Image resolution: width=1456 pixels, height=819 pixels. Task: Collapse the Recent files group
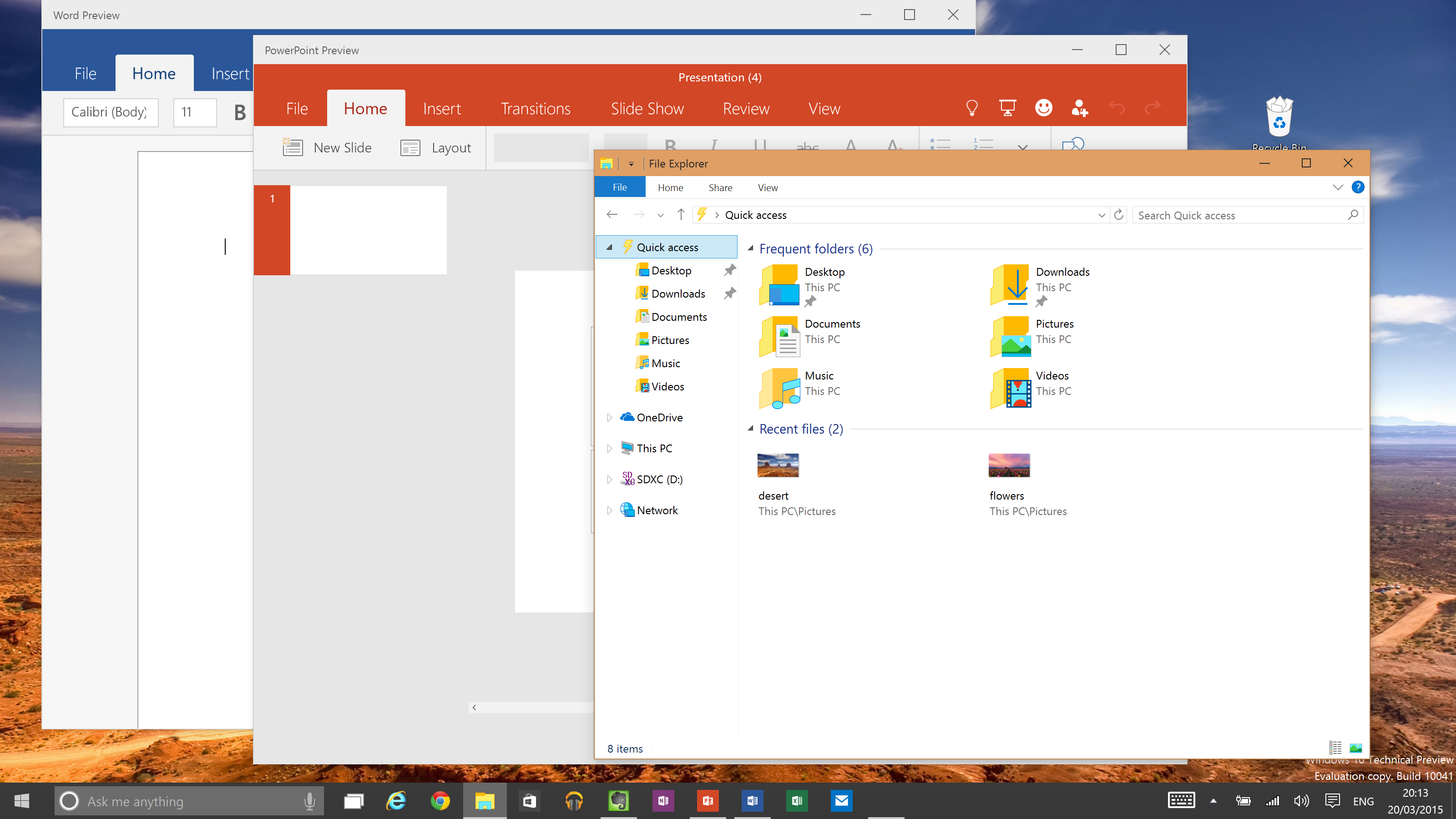(x=751, y=429)
